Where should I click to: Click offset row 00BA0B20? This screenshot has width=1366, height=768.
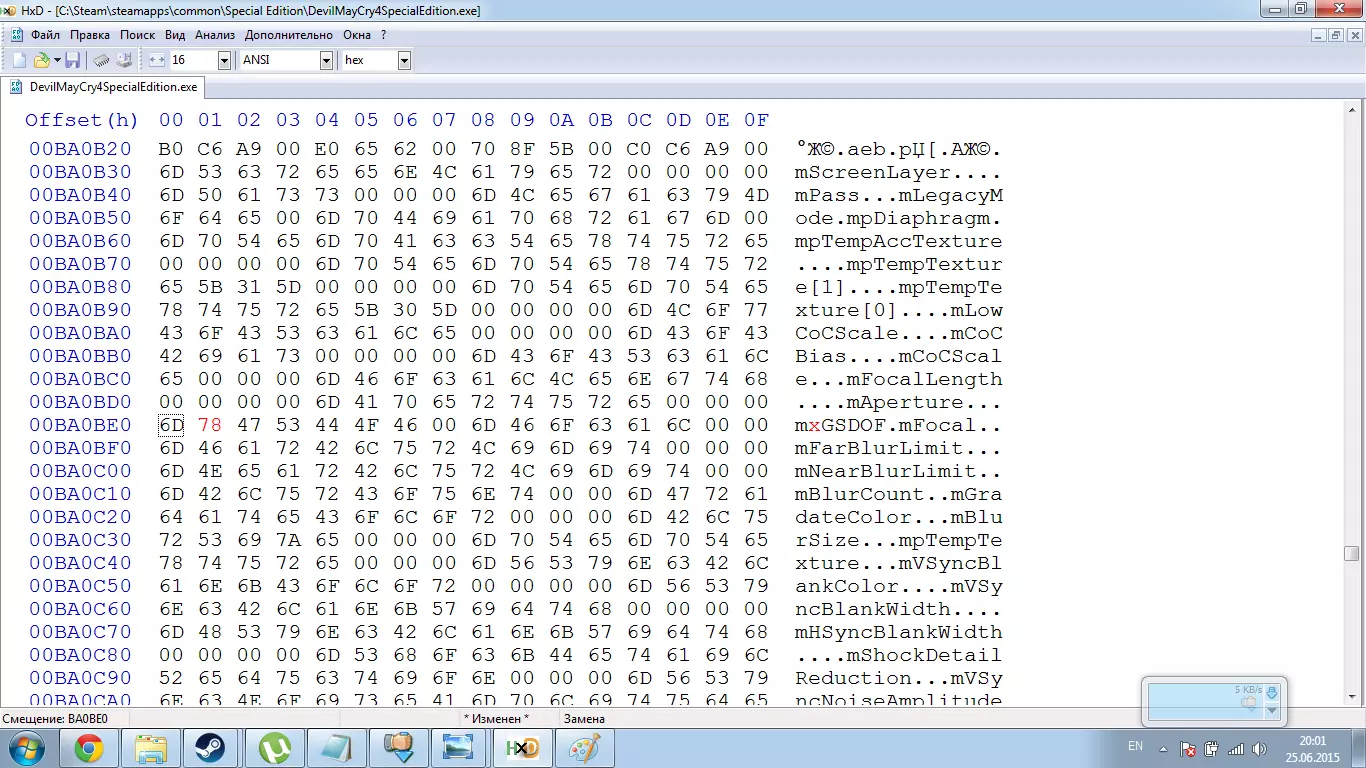80,150
